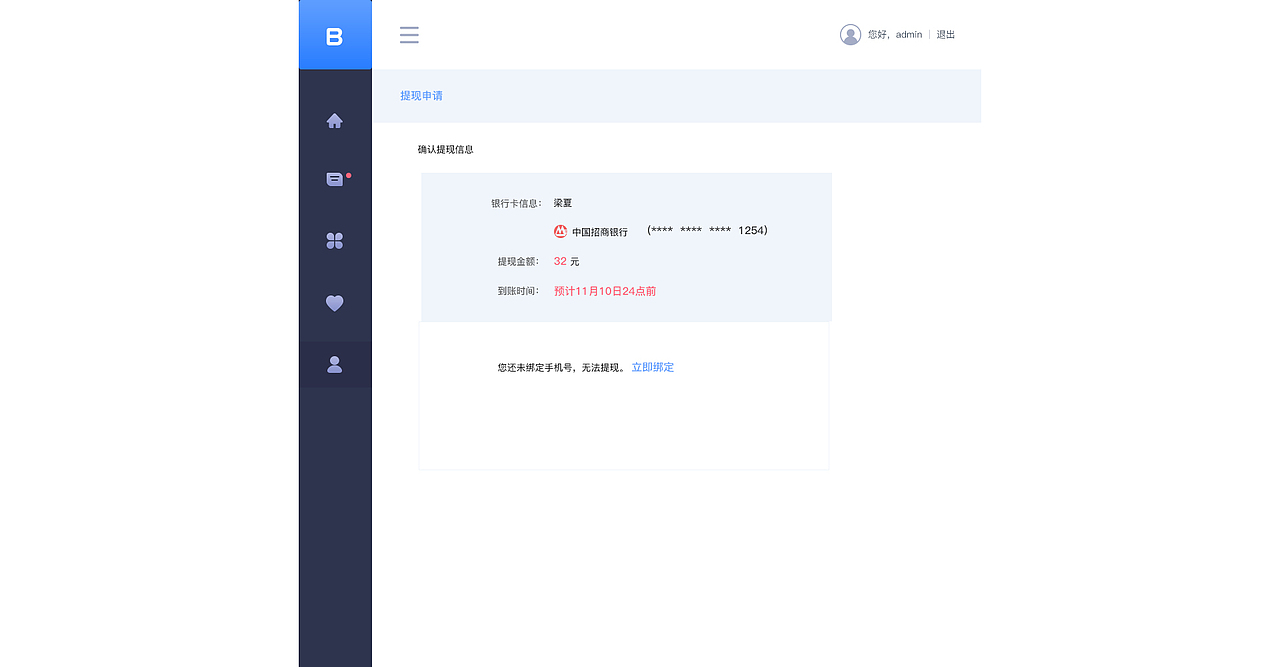Screen dimensions: 1280x667
Task: Open the home icon in sidebar
Action: [x=335, y=121]
